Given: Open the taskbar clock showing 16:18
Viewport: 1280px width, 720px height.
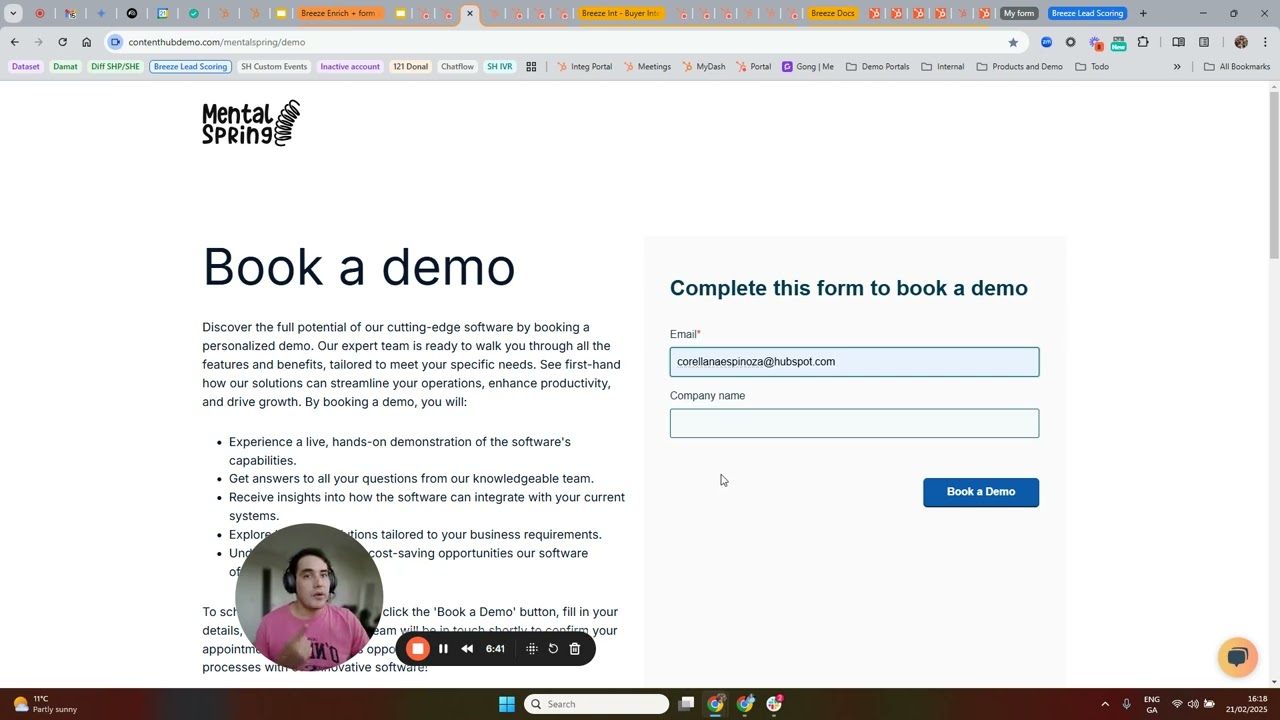Looking at the screenshot, I should (1246, 704).
